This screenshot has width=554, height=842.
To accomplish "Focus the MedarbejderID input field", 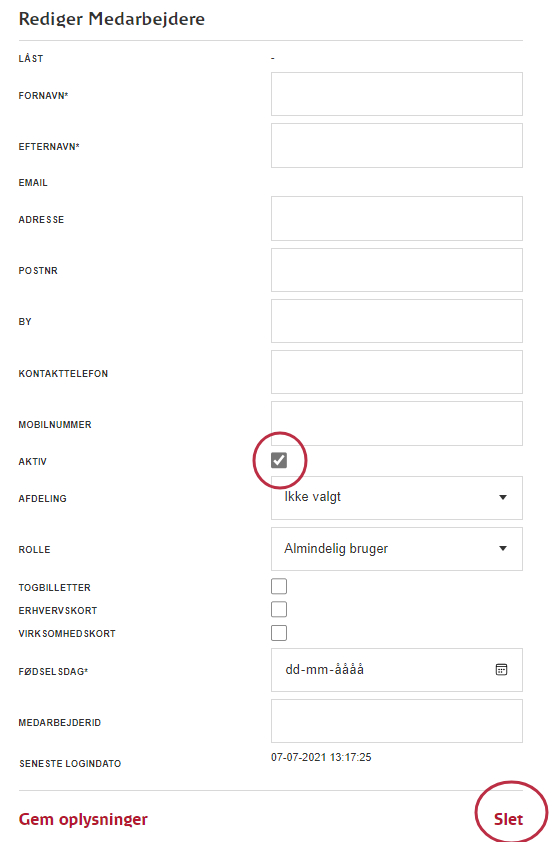I will pyautogui.click(x=397, y=721).
